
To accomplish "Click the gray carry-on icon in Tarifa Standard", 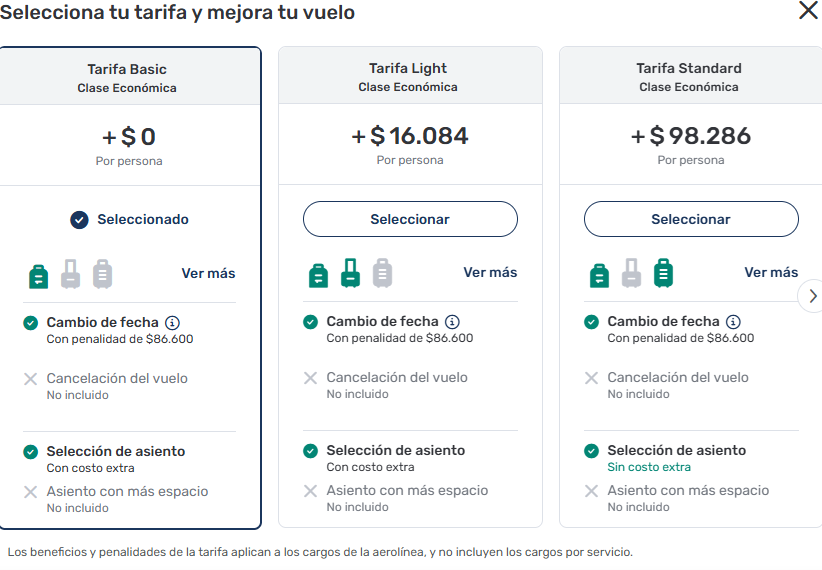I will (x=631, y=273).
